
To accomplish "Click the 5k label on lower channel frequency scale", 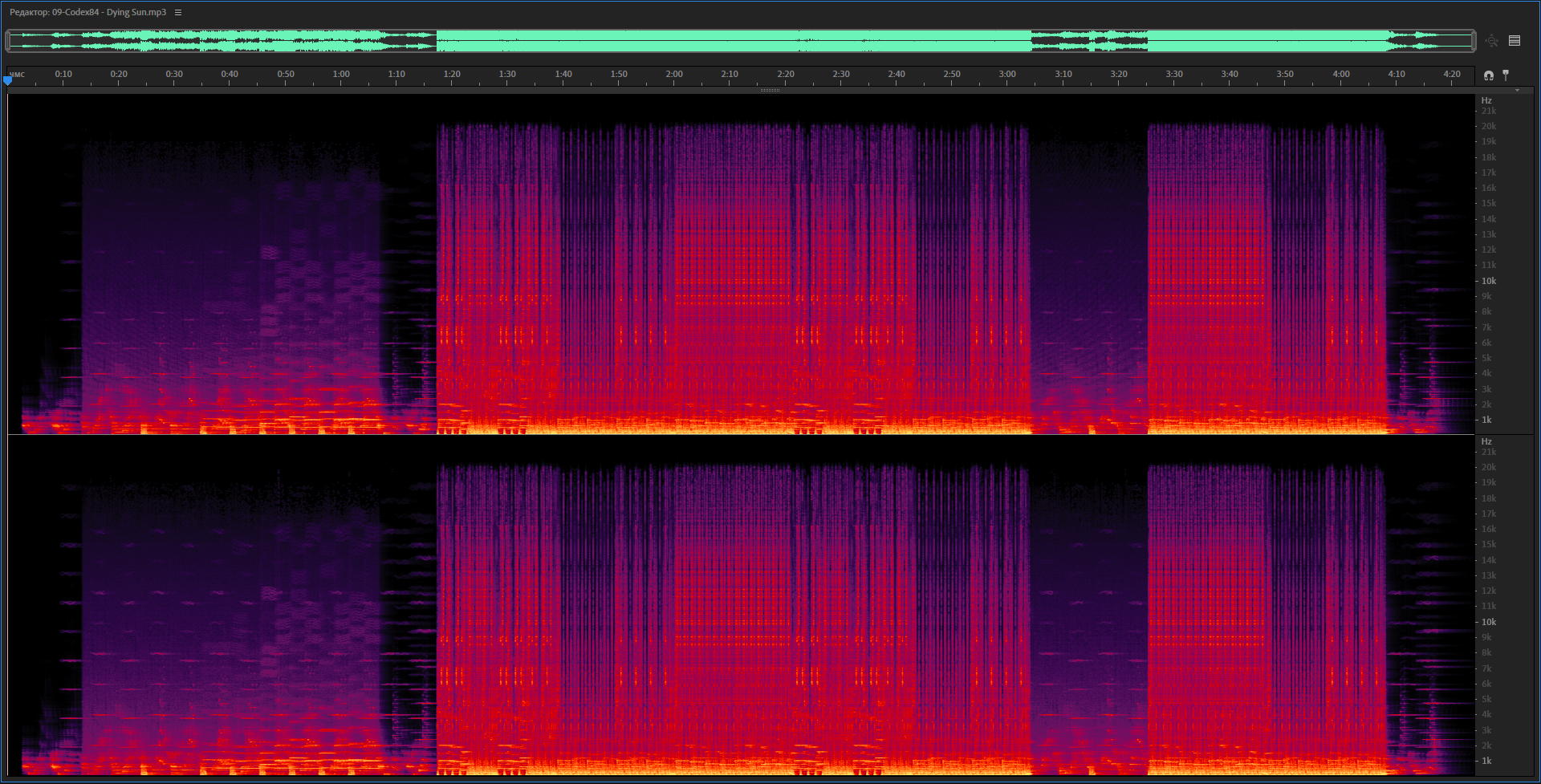I will 1486,699.
